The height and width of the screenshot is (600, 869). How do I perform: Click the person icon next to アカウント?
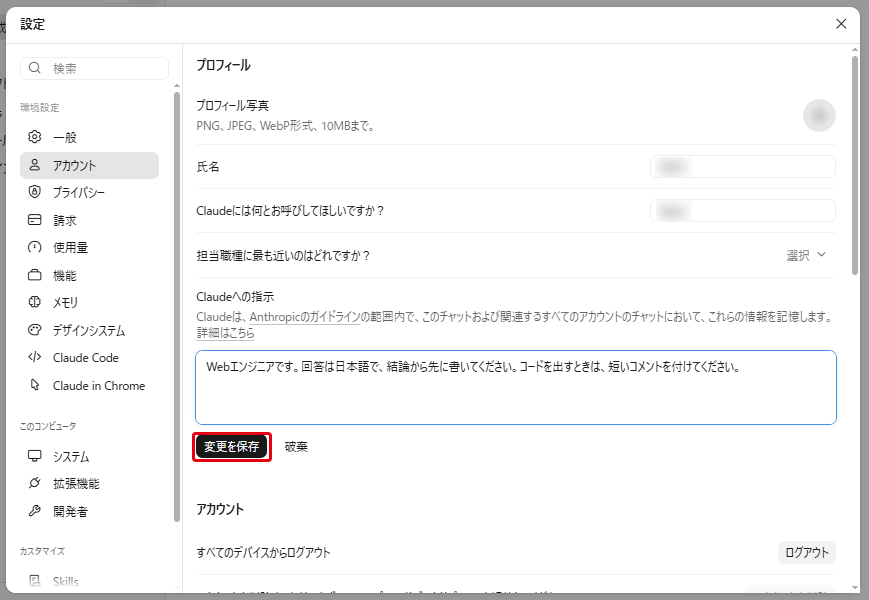[35, 165]
